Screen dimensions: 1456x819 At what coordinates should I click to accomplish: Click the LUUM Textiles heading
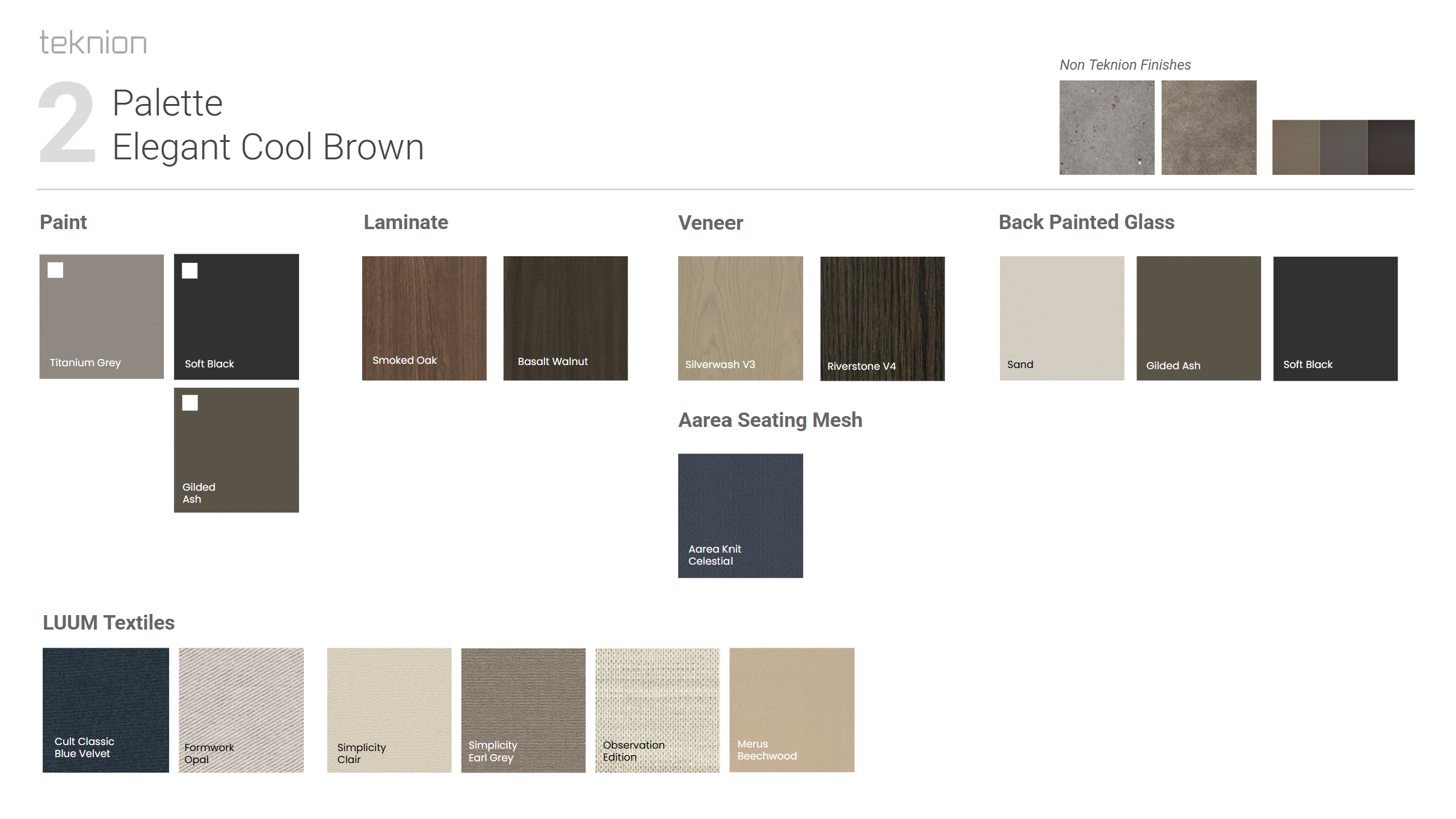pos(109,623)
